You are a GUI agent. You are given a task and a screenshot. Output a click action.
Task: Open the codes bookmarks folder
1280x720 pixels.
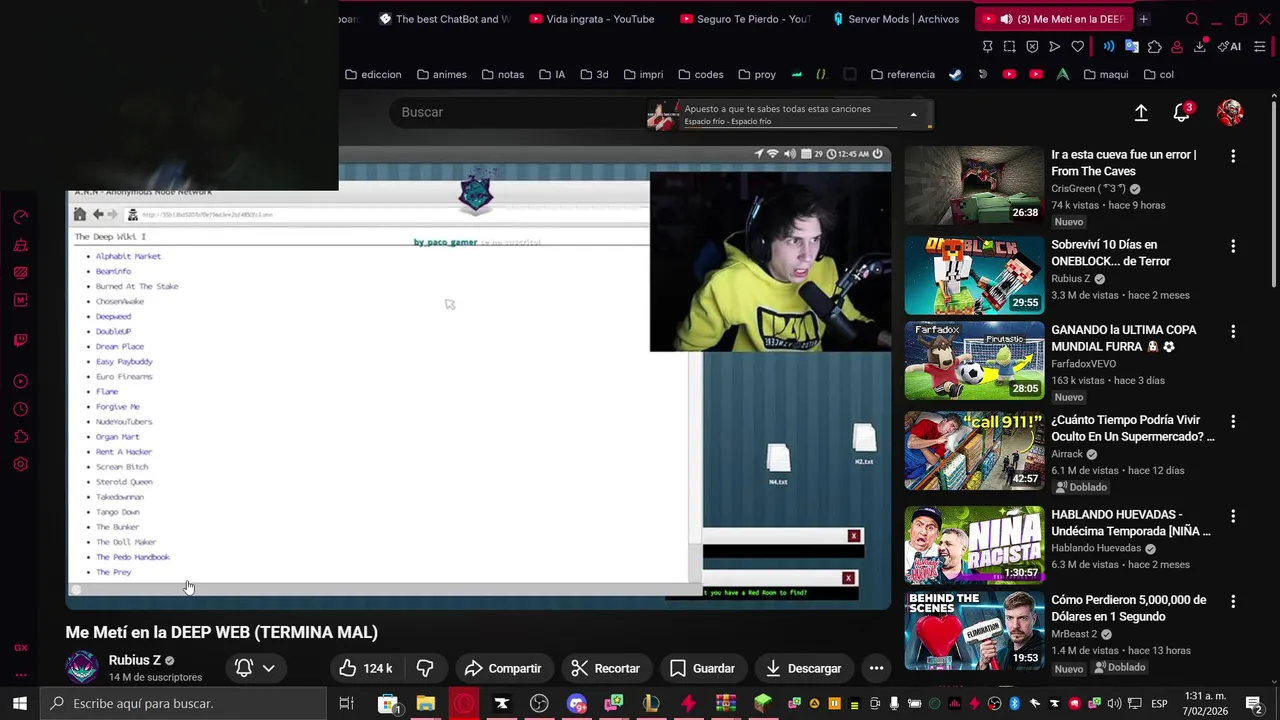[701, 74]
